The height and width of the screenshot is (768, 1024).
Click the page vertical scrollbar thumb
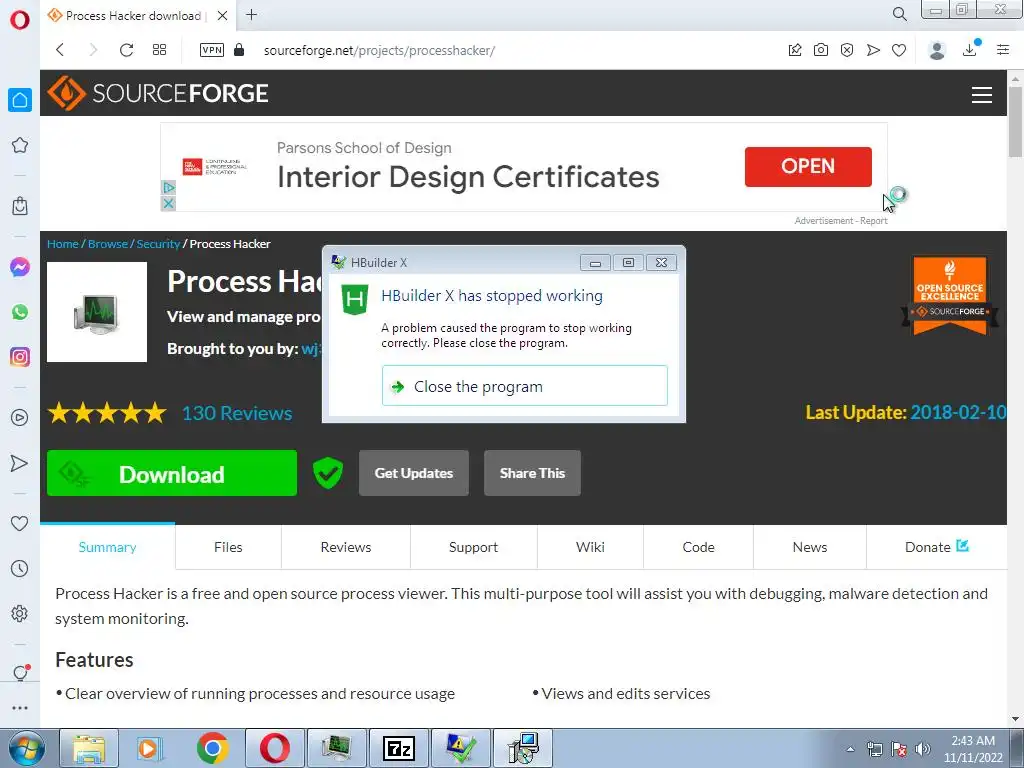click(1015, 121)
